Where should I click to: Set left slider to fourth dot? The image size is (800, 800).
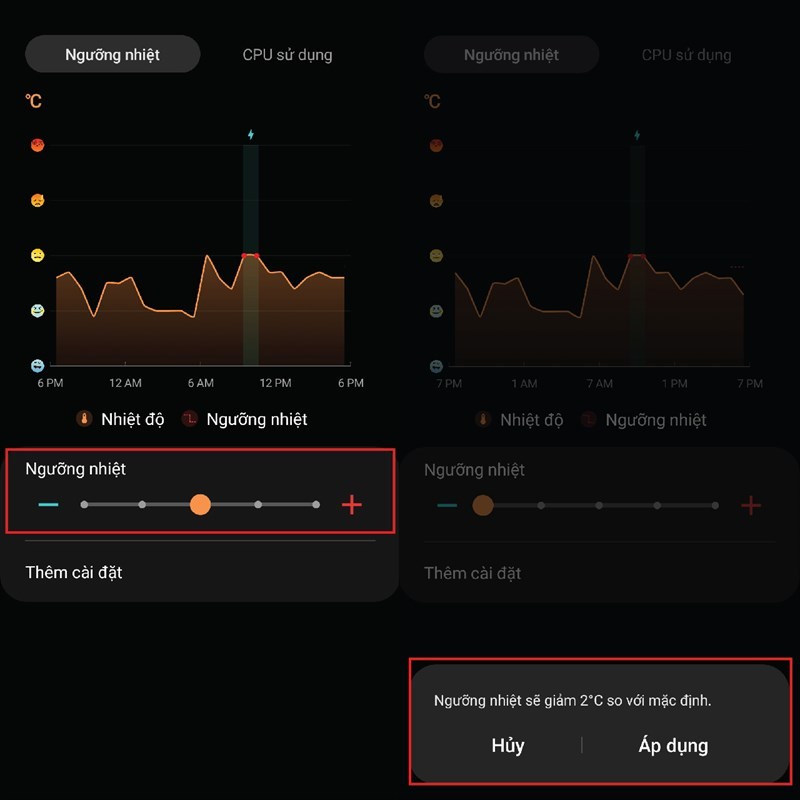(x=258, y=505)
